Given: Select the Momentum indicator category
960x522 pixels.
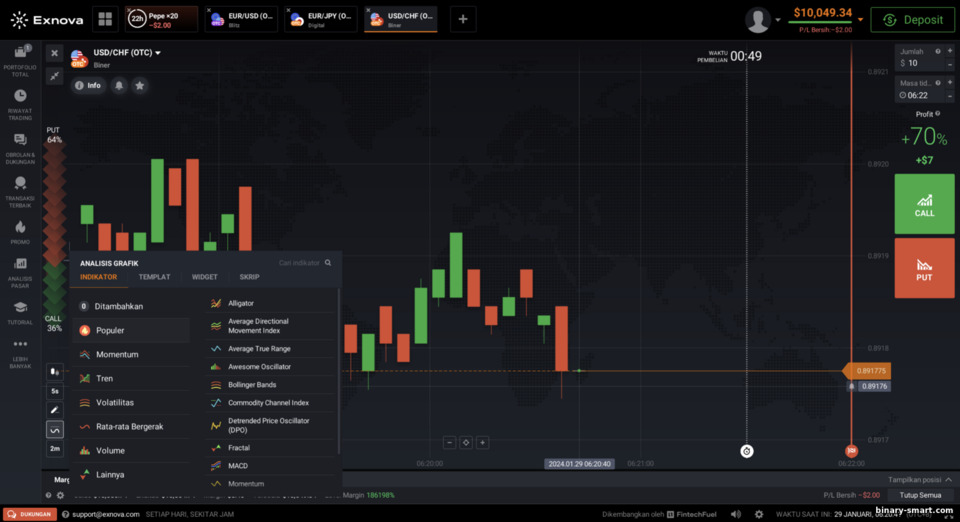Looking at the screenshot, I should tap(131, 354).
